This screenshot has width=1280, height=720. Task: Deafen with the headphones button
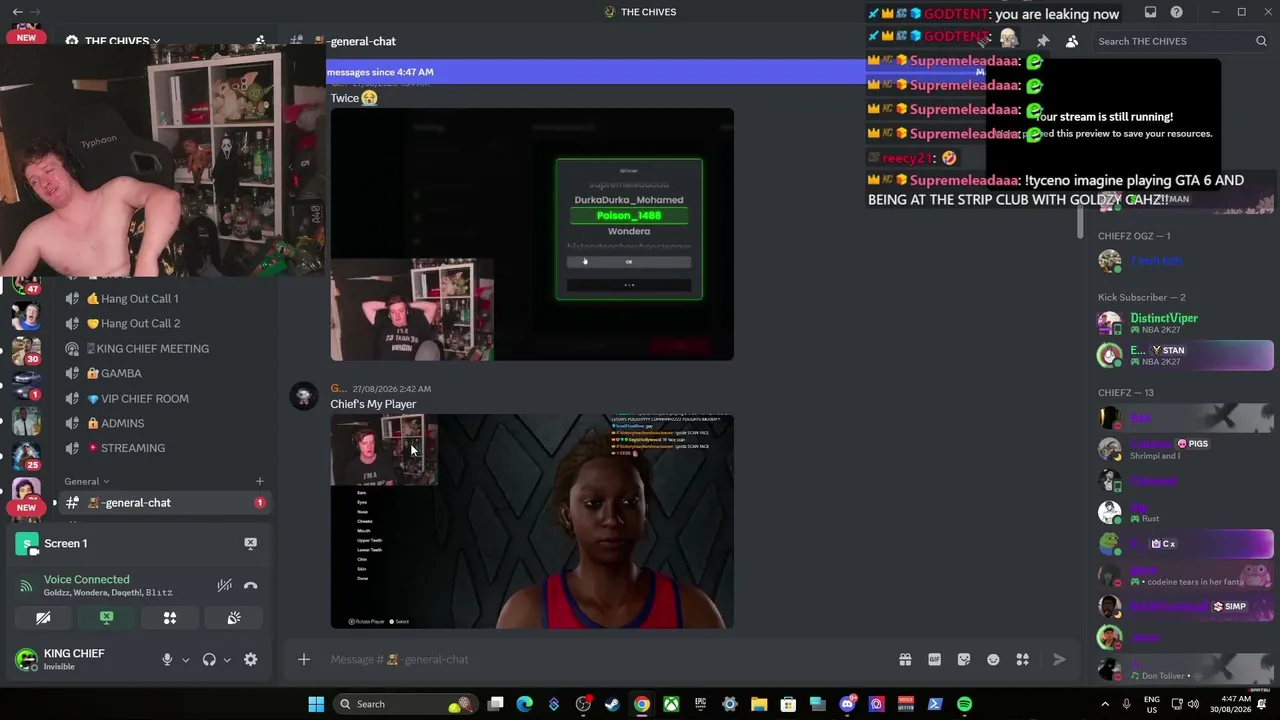click(x=209, y=660)
